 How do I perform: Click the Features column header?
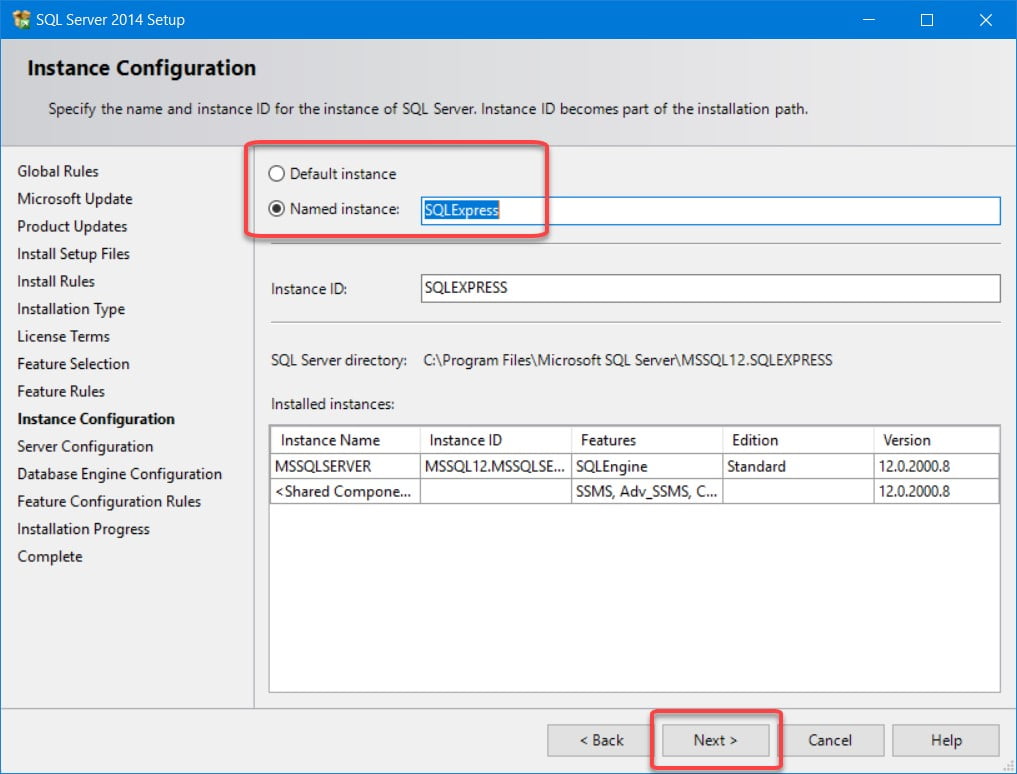pos(647,440)
